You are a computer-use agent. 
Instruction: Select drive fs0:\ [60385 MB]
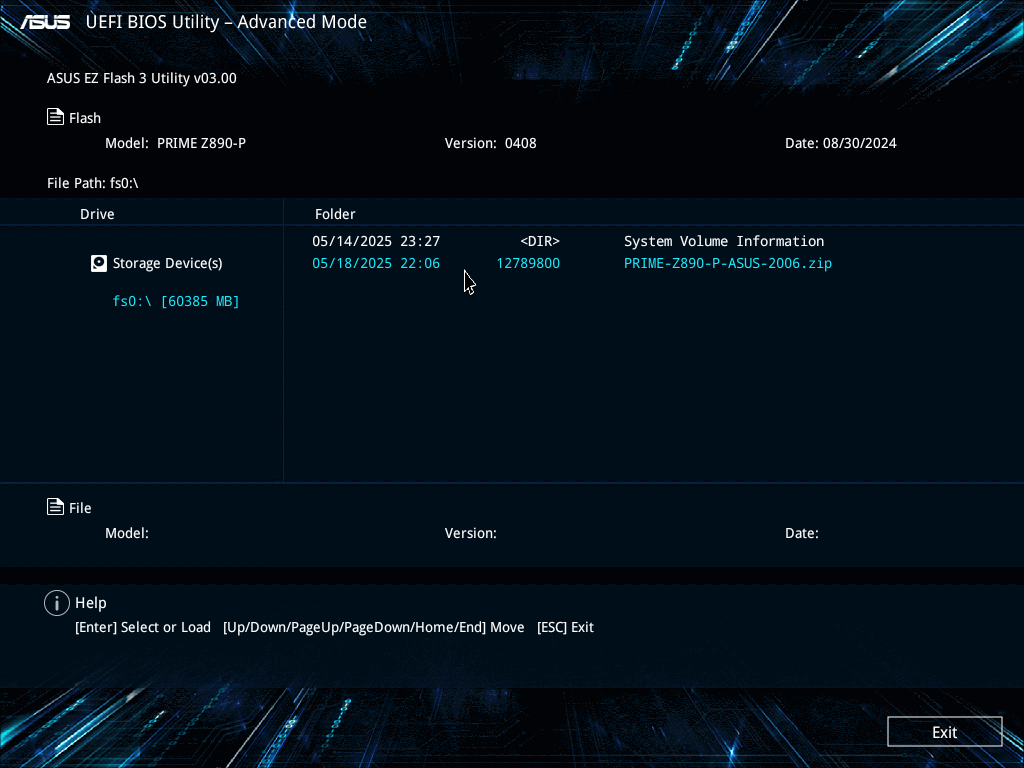pos(176,301)
